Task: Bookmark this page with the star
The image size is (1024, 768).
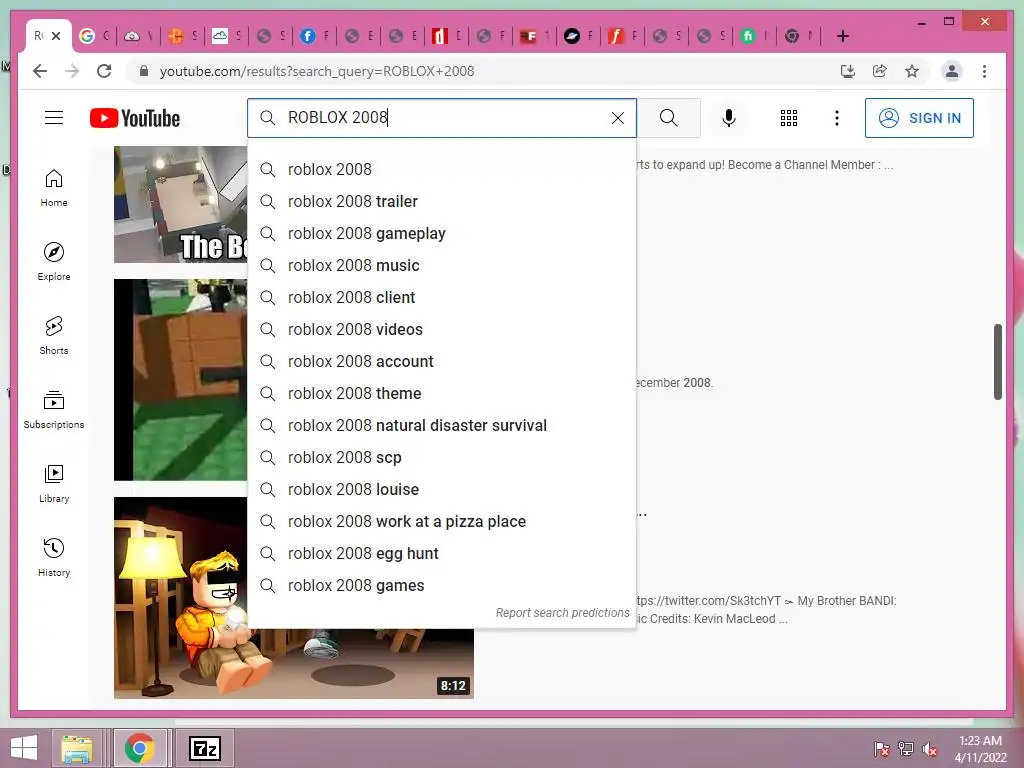Action: tap(912, 71)
